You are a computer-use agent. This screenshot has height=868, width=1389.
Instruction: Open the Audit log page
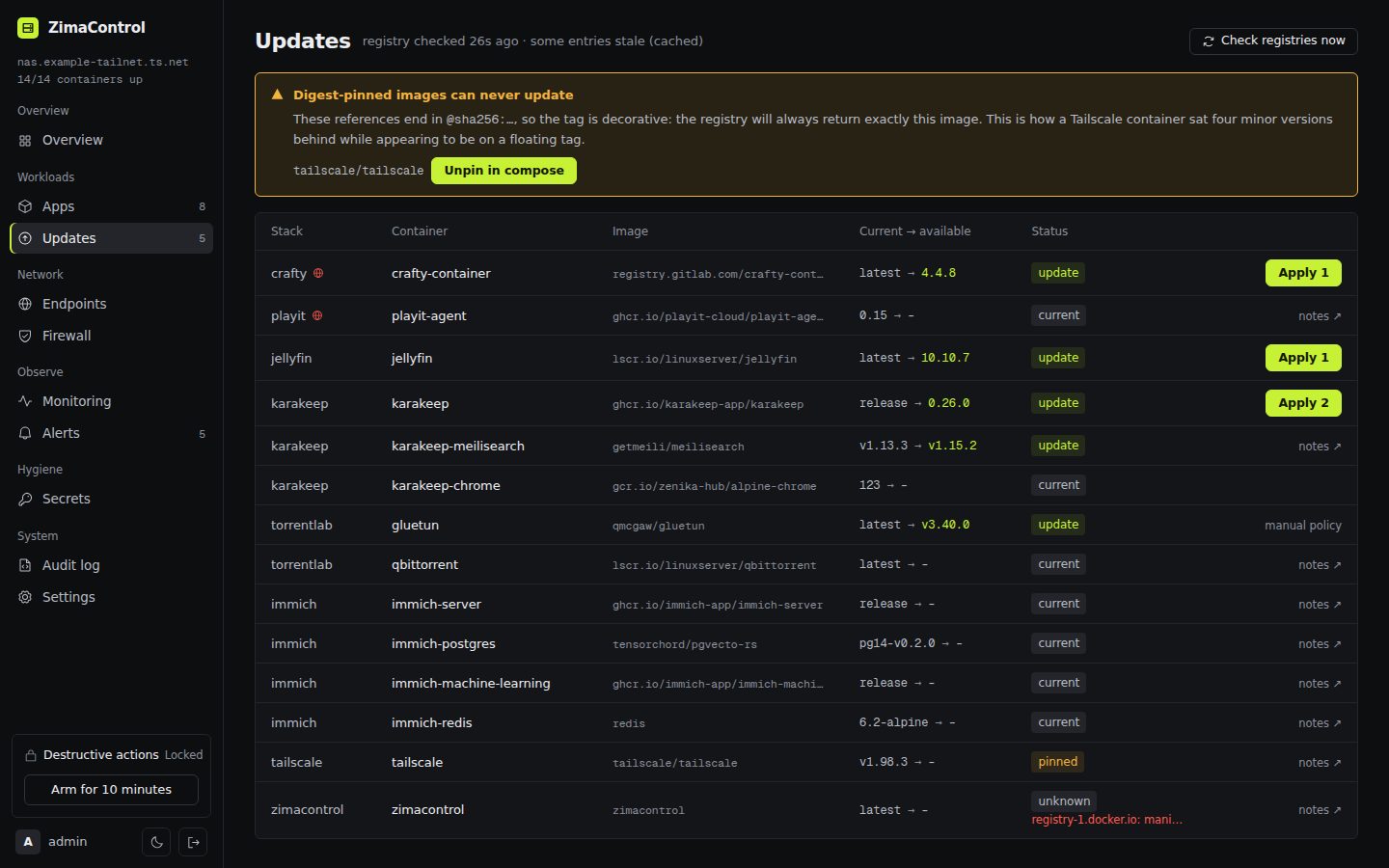pos(111,565)
